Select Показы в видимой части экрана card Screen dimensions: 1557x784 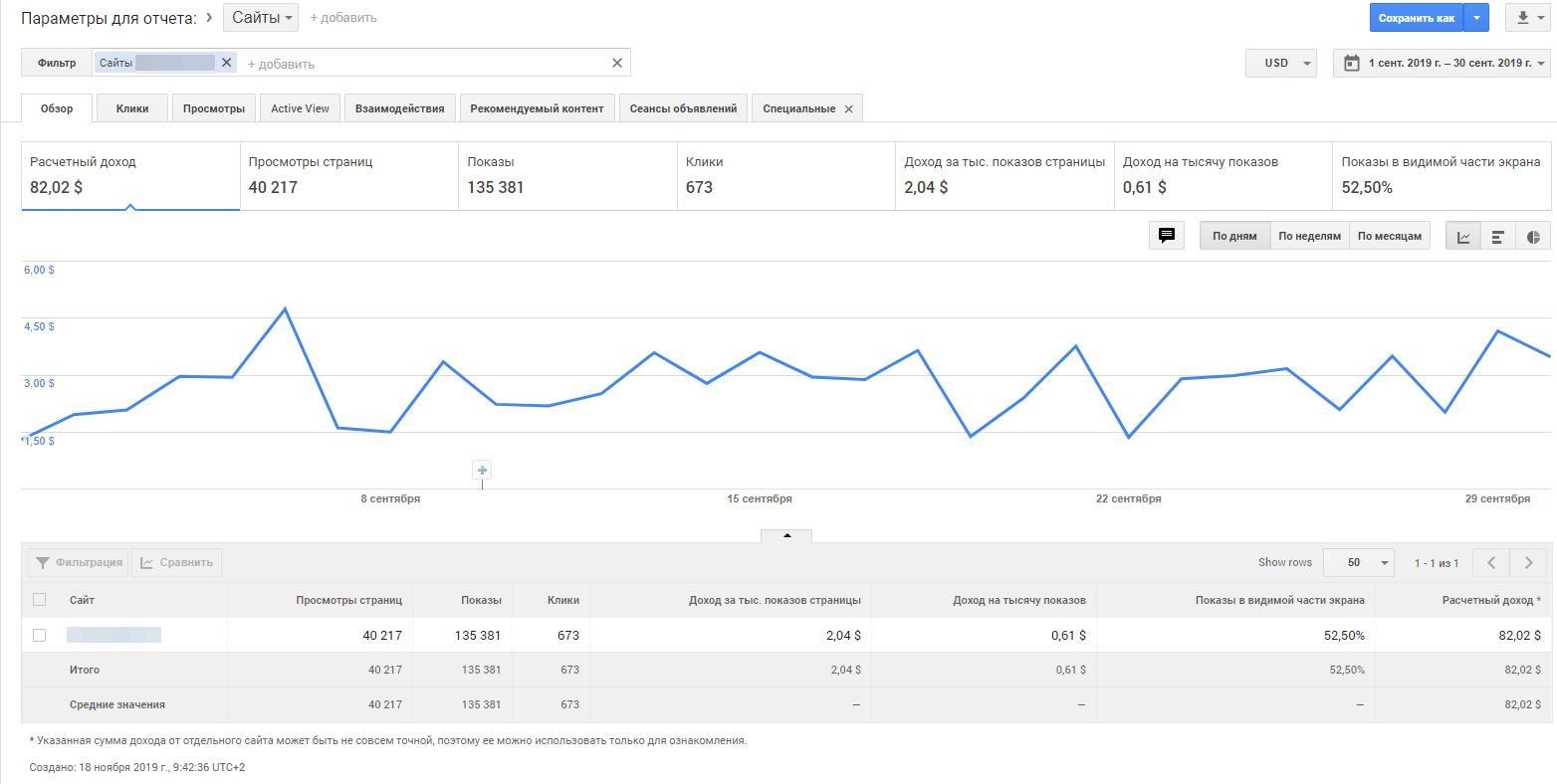pyautogui.click(x=1442, y=175)
